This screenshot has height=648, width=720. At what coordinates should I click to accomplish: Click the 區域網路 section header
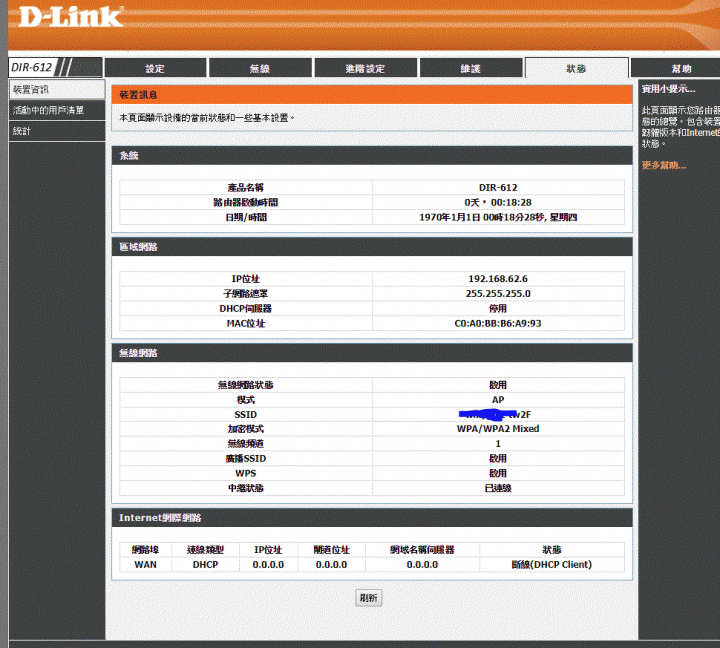pos(372,247)
